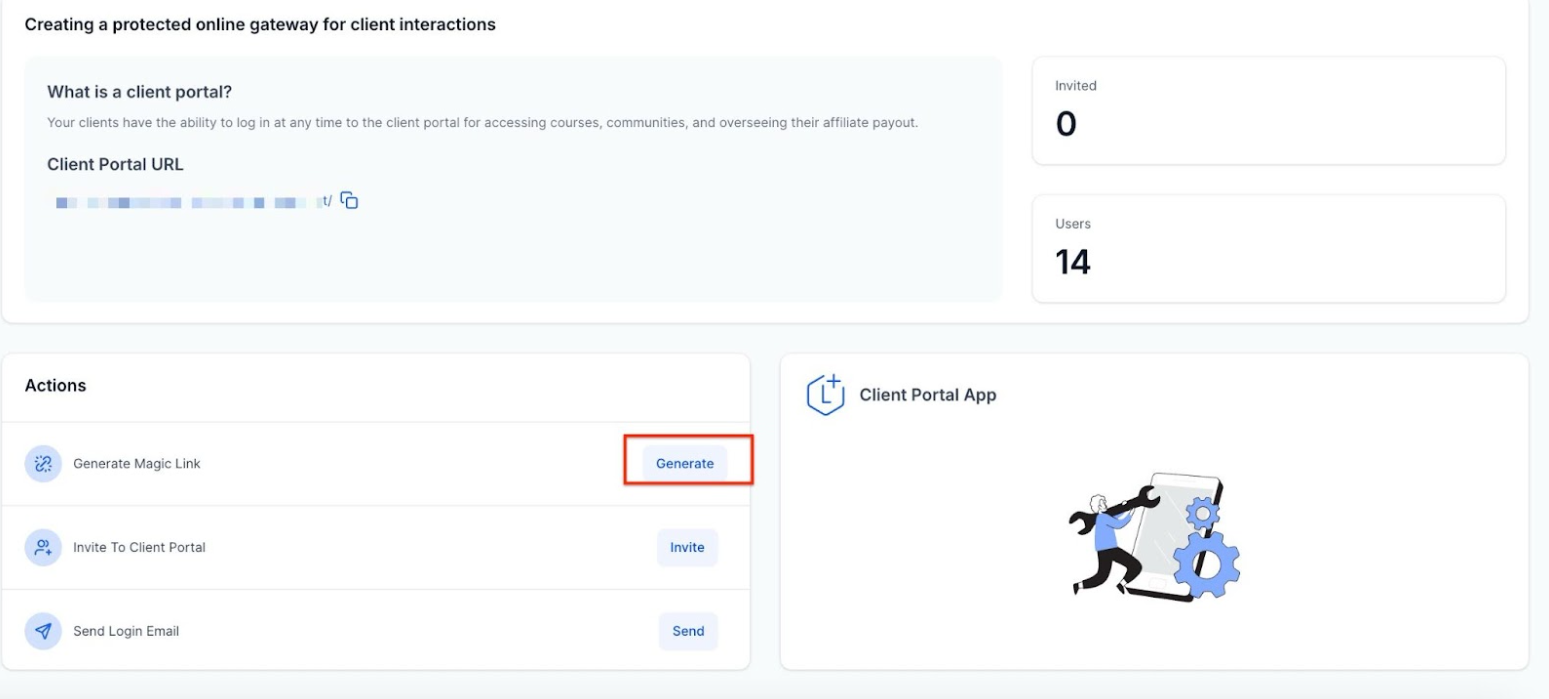Select the Send Login Email label
The image size is (1549, 699).
[126, 632]
